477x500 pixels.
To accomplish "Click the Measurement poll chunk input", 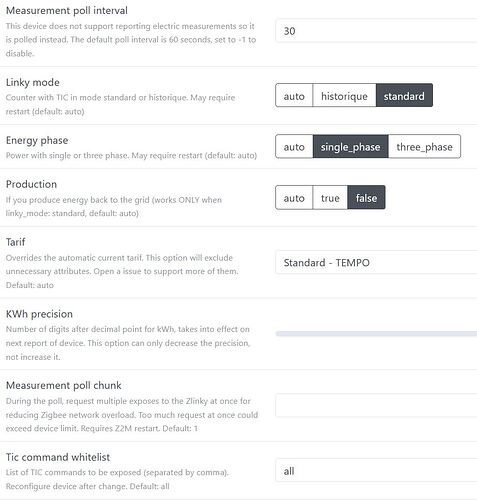I will coord(376,405).
